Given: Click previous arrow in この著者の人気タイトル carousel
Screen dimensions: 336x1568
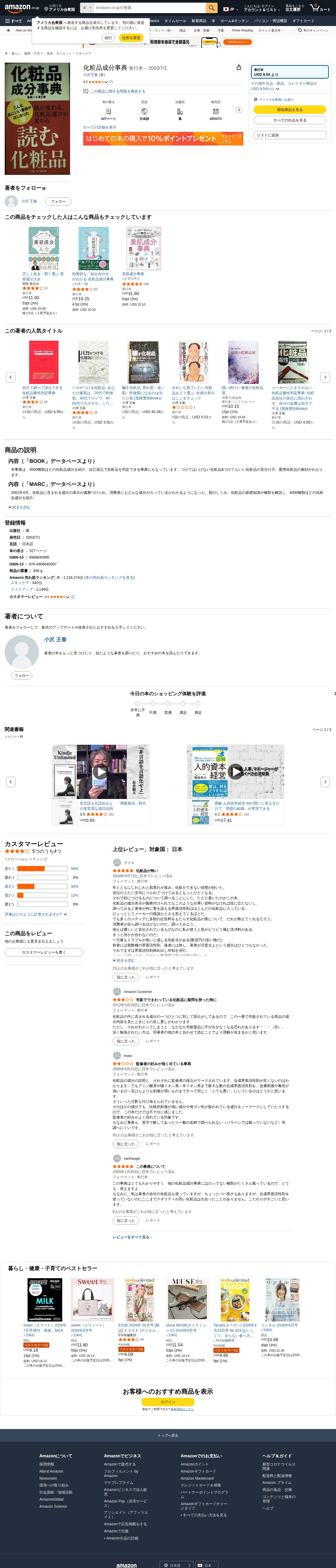Looking at the screenshot, I should point(10,377).
